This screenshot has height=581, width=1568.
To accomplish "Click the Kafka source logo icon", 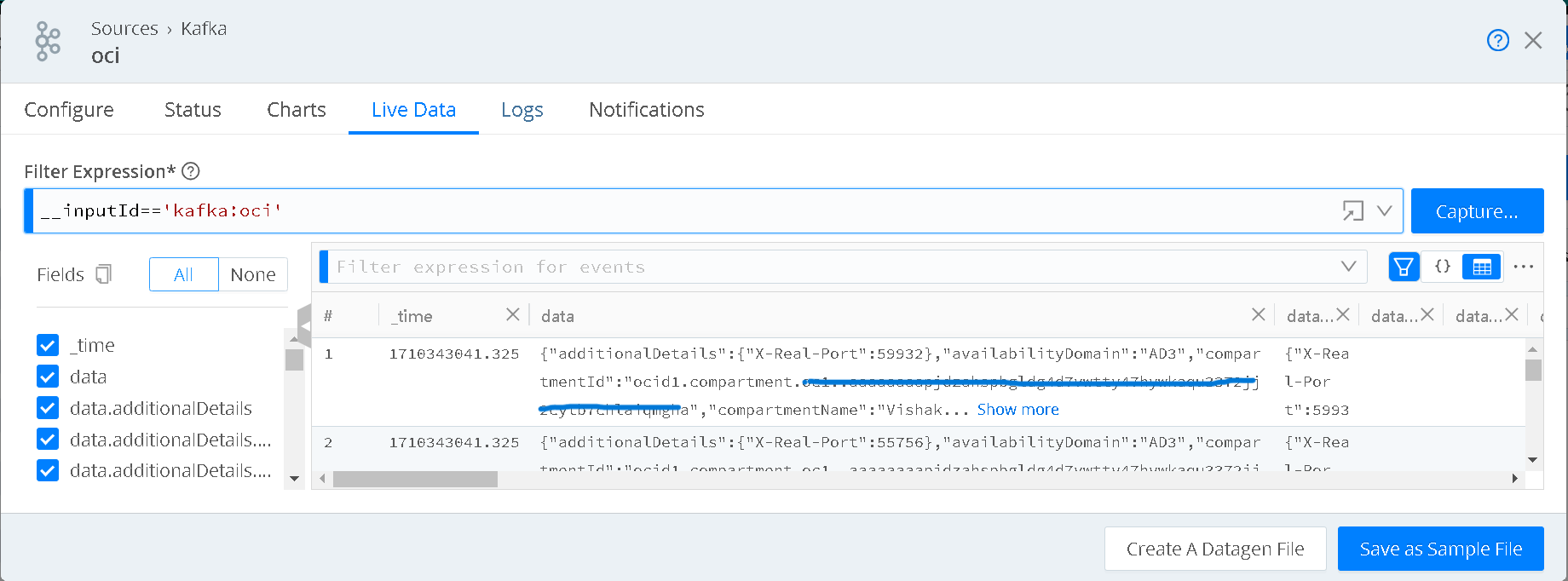I will click(x=48, y=41).
